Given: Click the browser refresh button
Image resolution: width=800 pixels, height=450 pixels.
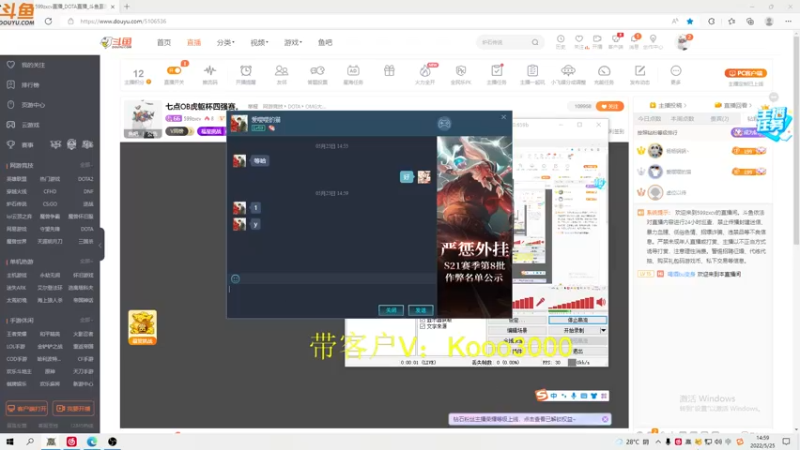Looking at the screenshot, I should (x=48, y=21).
